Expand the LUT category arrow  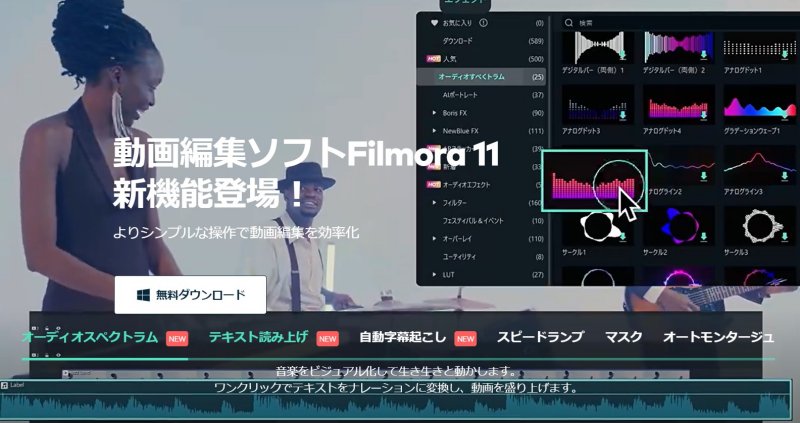(x=434, y=275)
